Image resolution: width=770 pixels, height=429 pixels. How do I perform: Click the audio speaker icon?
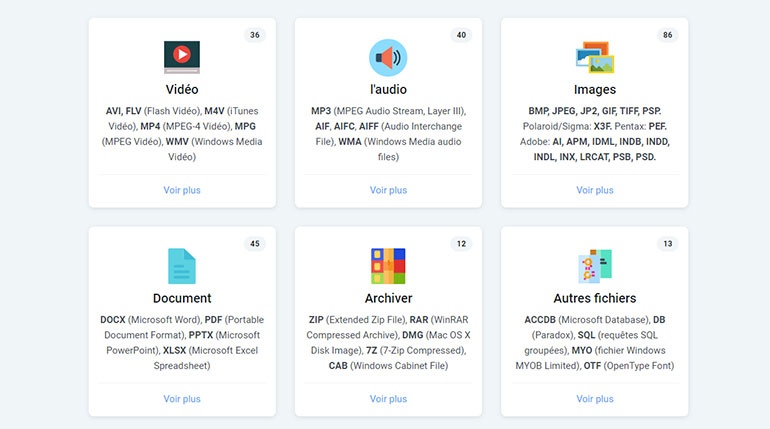(388, 58)
